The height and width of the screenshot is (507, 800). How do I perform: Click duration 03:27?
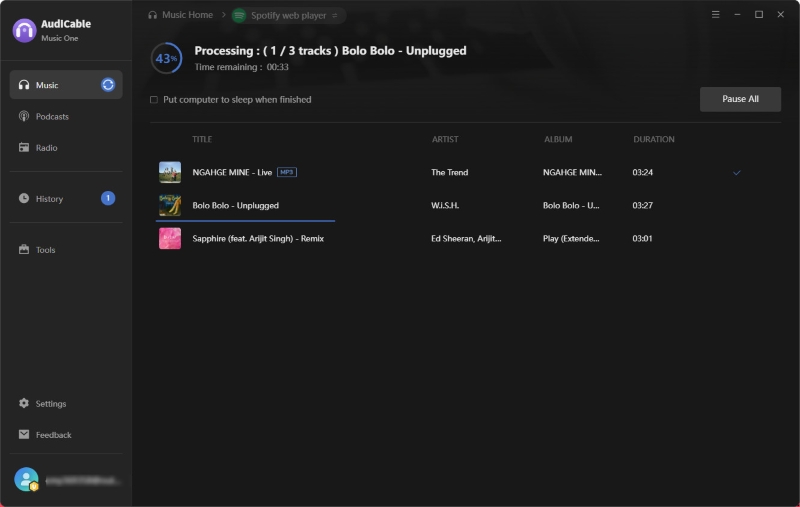(x=642, y=206)
